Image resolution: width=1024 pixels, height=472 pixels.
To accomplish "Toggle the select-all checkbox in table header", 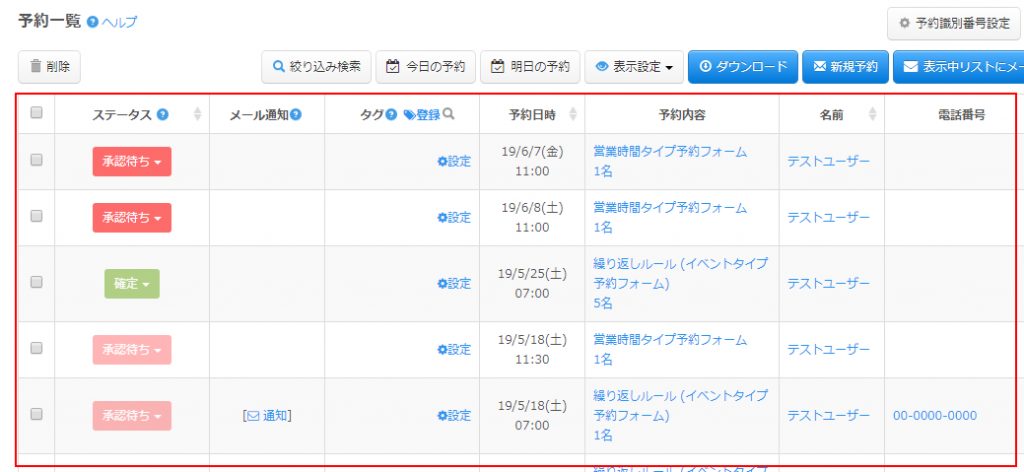I will click(36, 114).
